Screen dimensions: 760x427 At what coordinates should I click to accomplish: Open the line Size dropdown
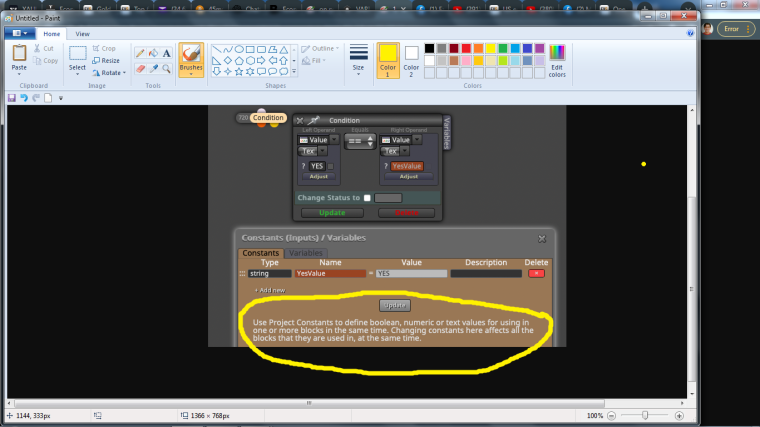pos(358,60)
